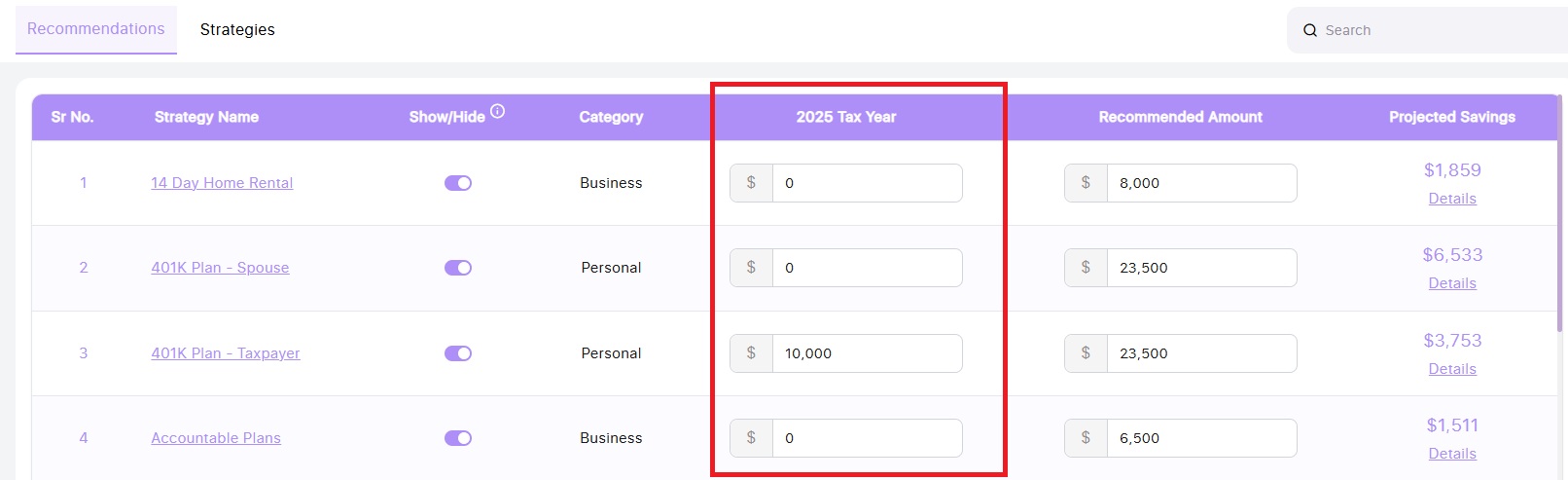Toggle visibility for 401K Plan - Taxpayer
Viewport: 1568px width, 480px height.
458,353
